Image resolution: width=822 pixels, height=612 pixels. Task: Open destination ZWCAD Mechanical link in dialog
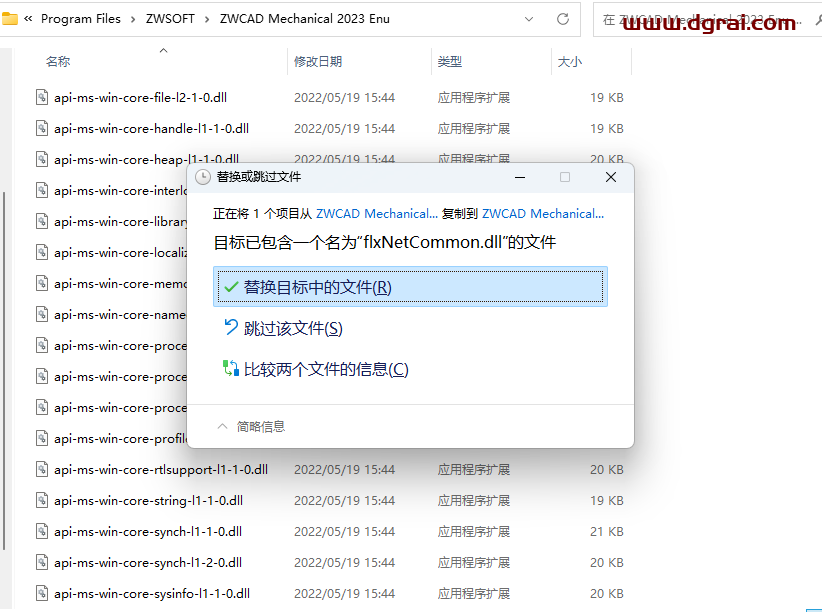tap(543, 213)
